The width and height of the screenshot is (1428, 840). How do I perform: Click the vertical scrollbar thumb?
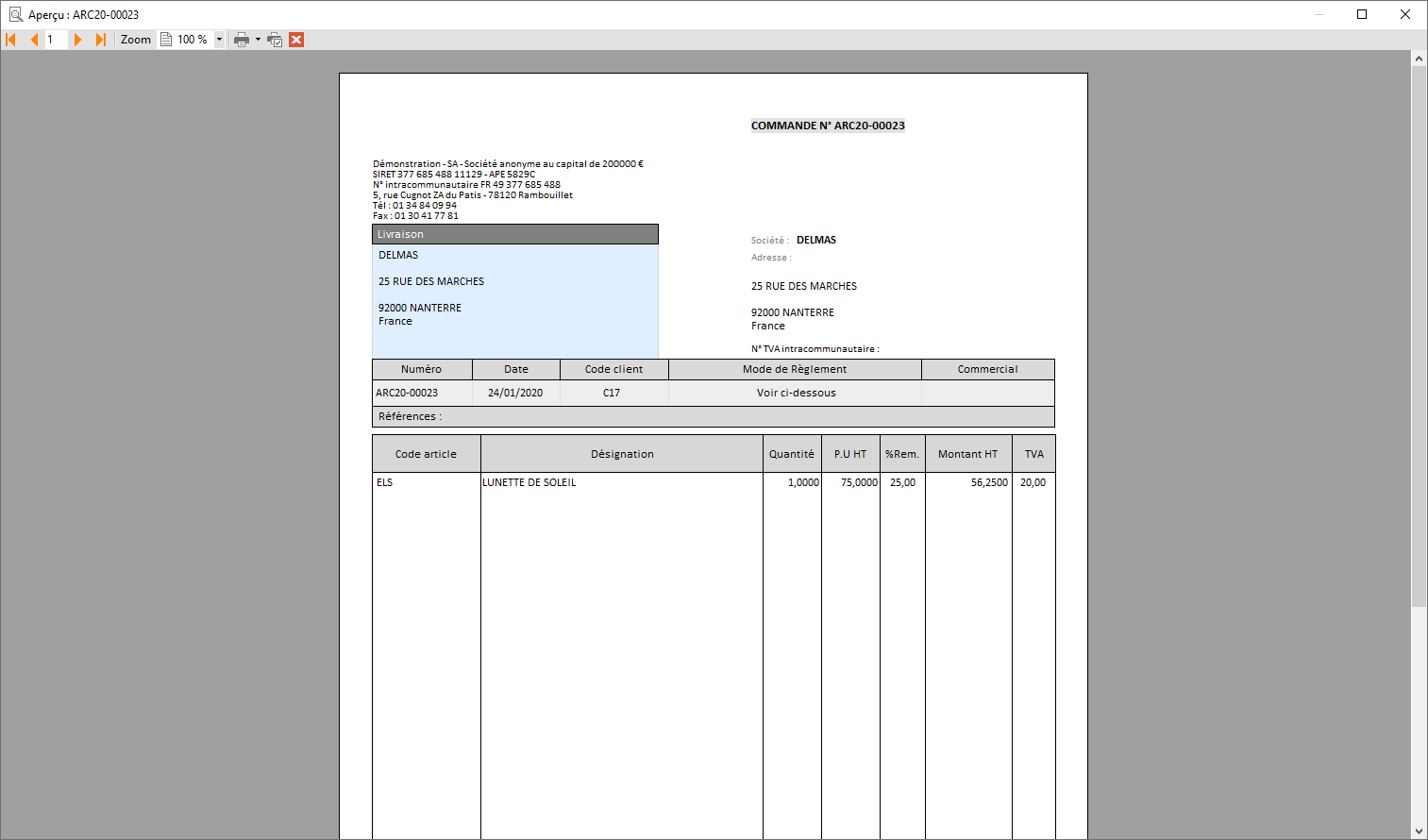pyautogui.click(x=1419, y=336)
